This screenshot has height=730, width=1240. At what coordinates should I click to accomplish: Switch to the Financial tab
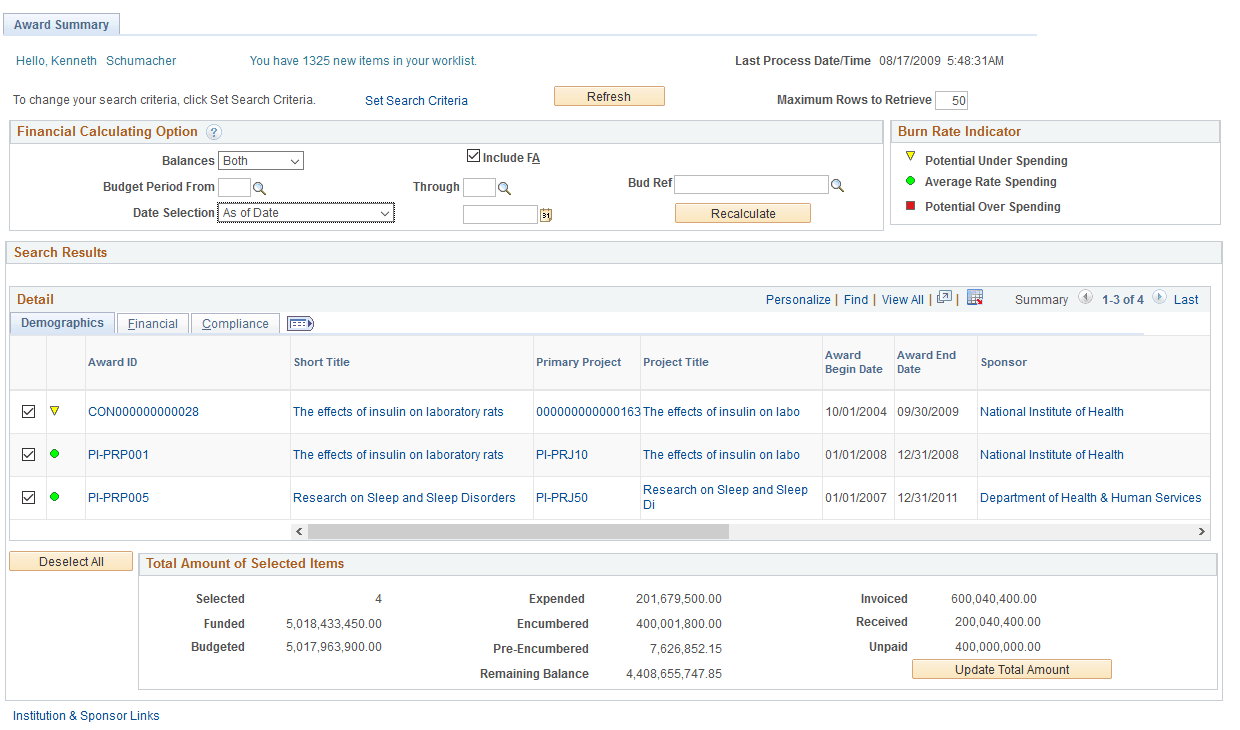(x=153, y=324)
